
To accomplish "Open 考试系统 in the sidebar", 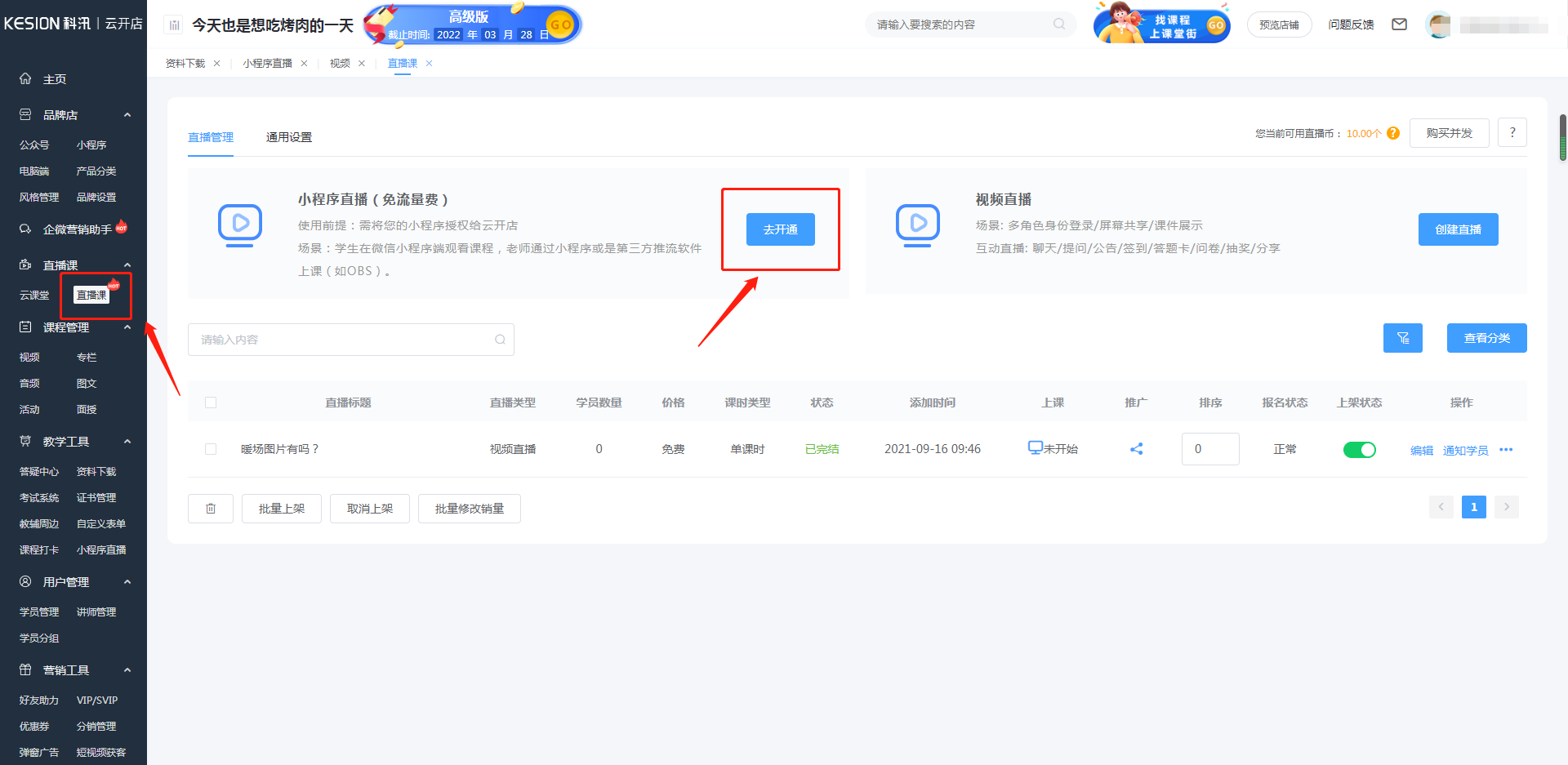I will [x=39, y=497].
